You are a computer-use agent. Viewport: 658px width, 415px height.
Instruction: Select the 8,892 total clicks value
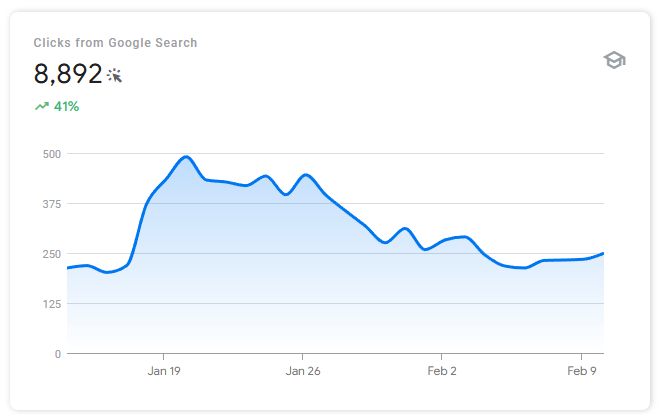click(x=68, y=74)
